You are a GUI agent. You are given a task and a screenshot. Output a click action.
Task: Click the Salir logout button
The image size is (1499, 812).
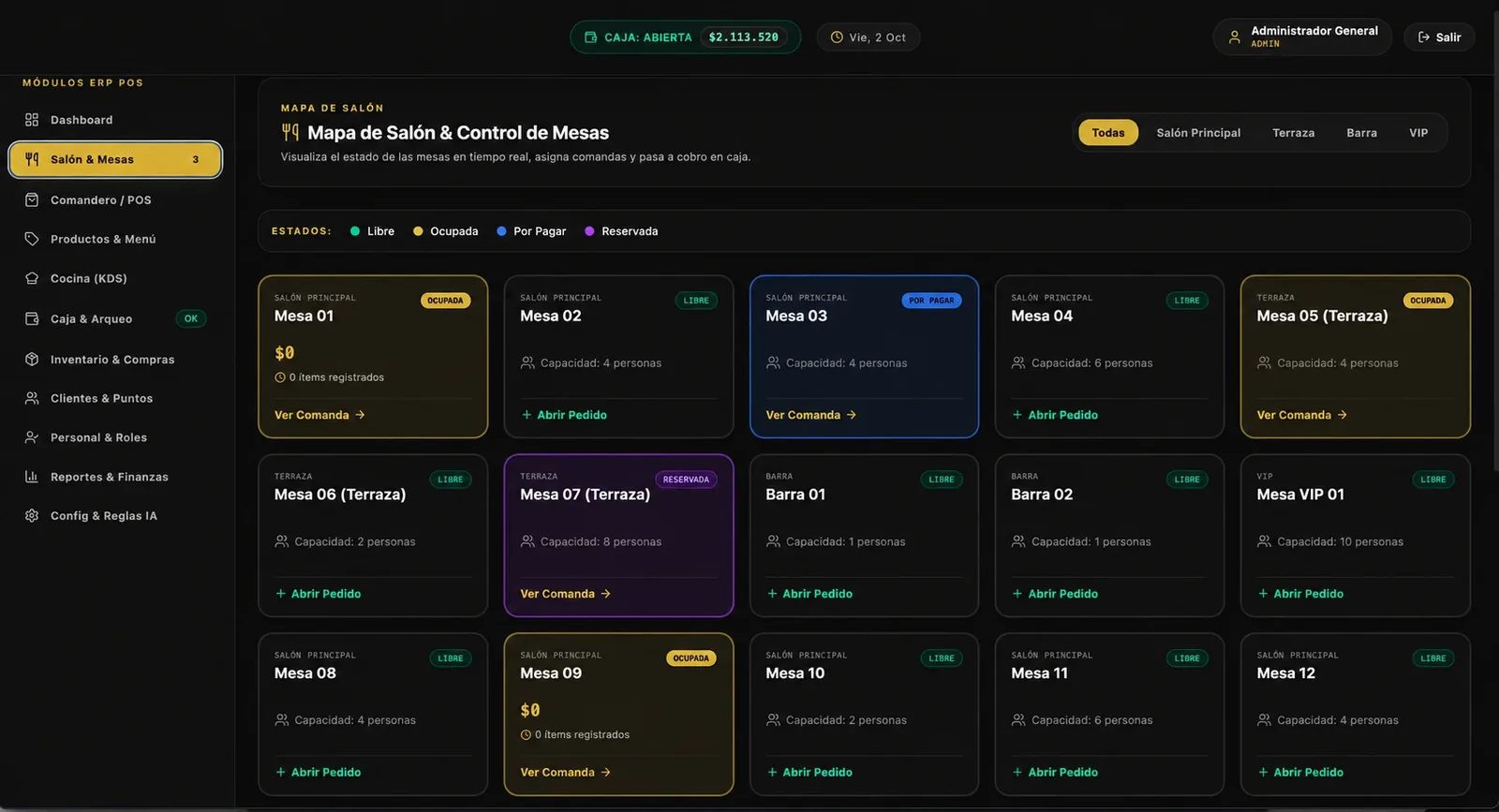pyautogui.click(x=1439, y=37)
